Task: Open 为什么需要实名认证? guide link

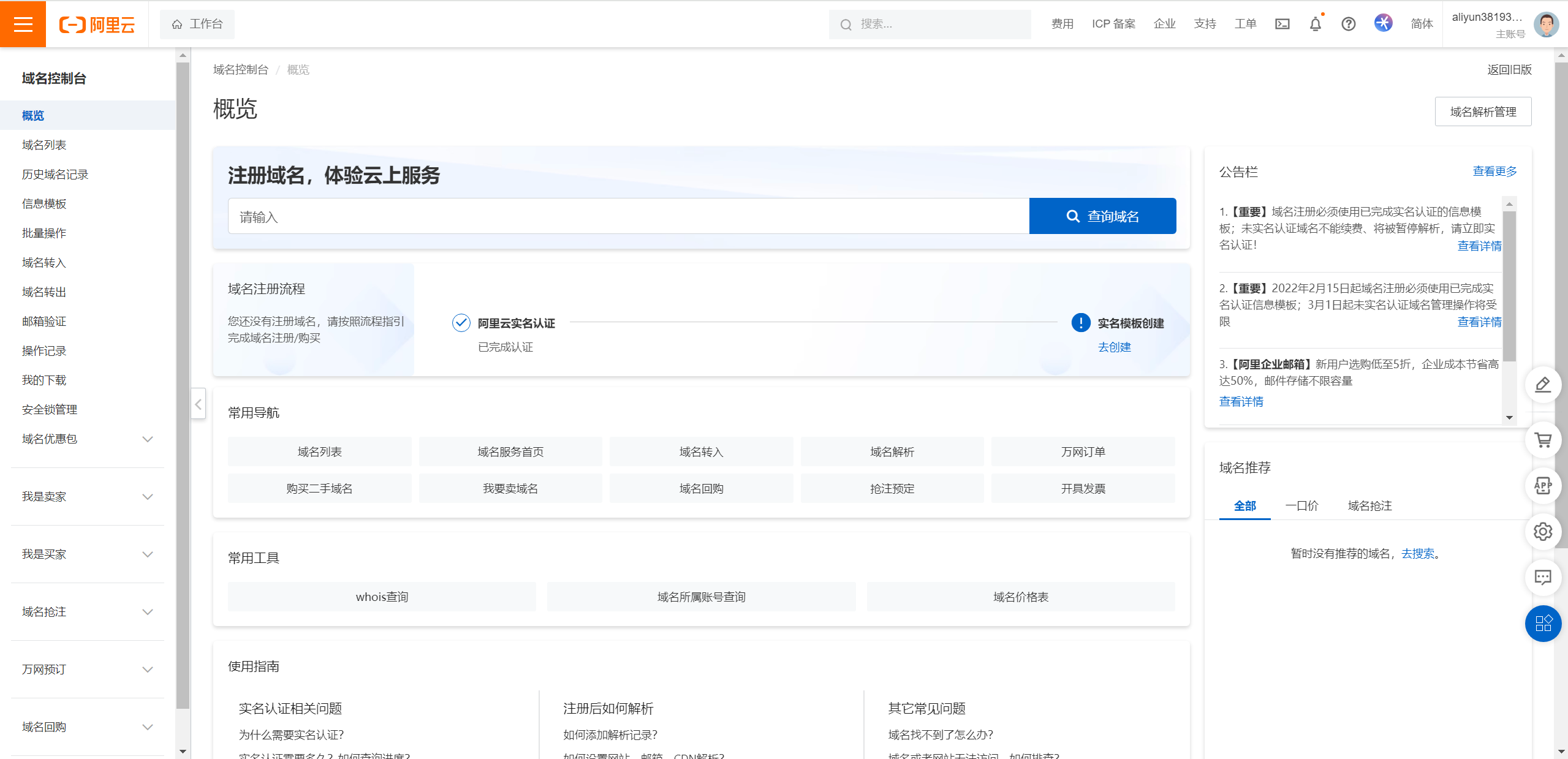Action: point(291,735)
